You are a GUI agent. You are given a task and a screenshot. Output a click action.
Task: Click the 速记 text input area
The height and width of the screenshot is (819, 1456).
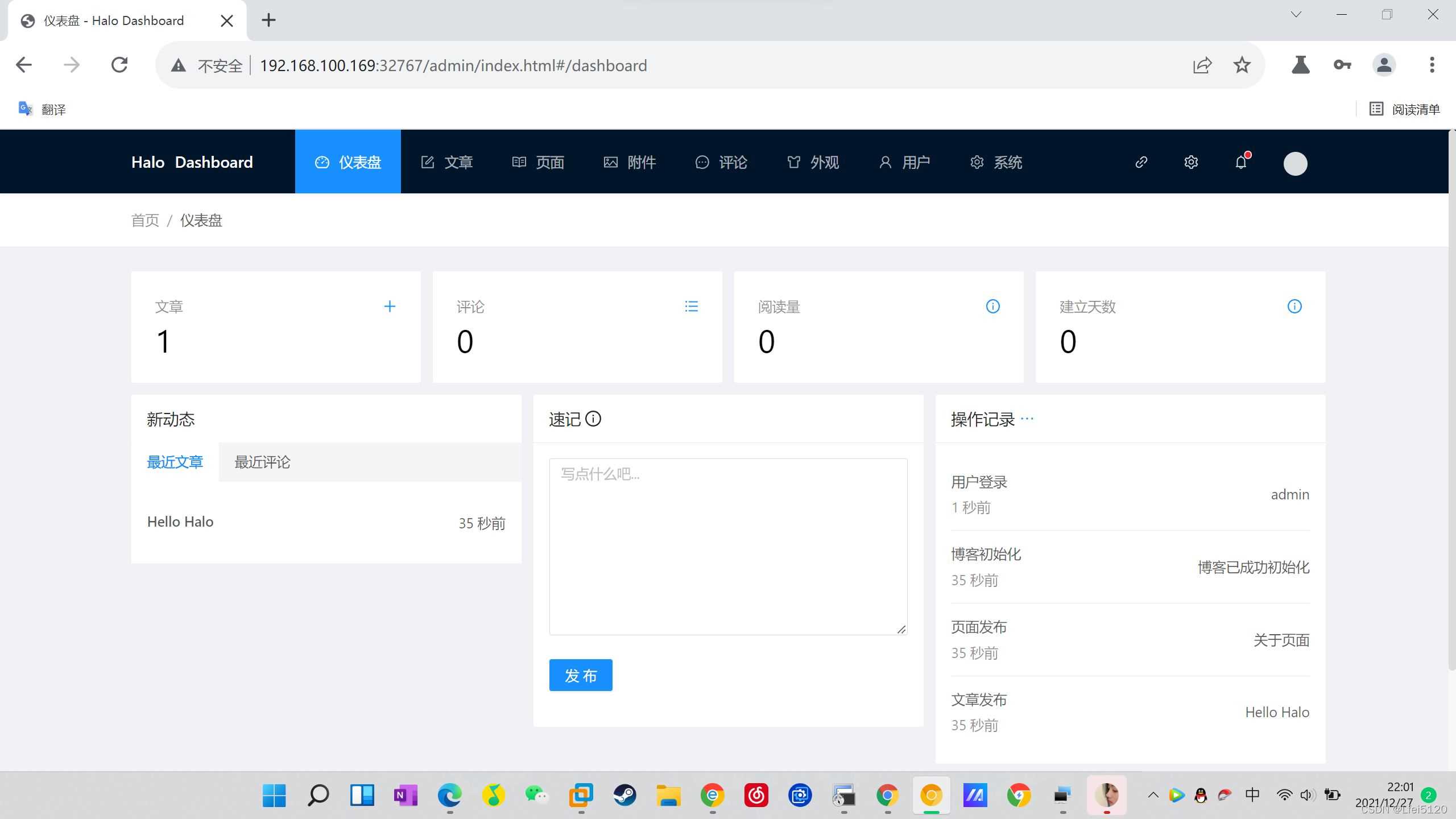(728, 546)
